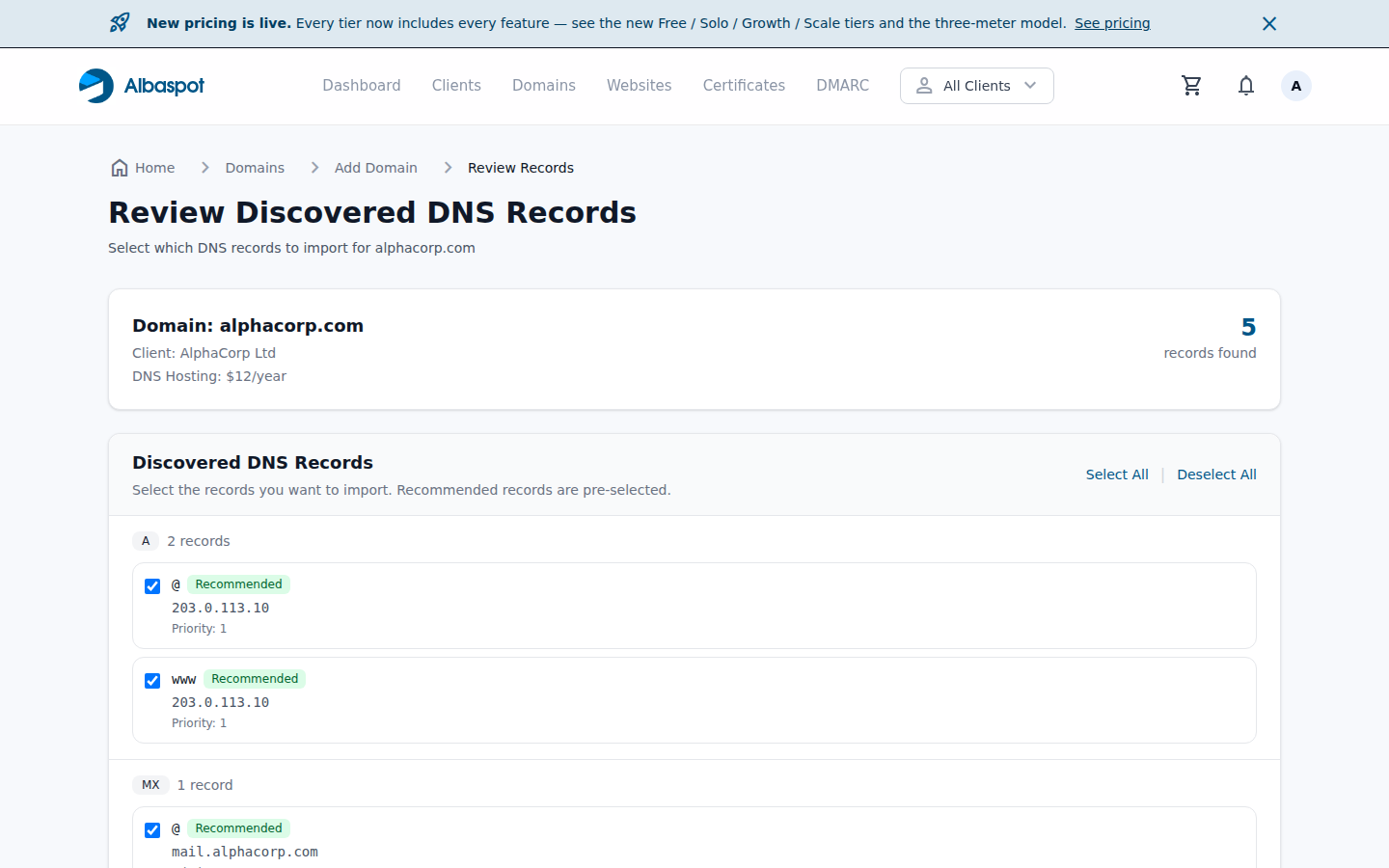Click the chevron between Home and Domains breadcrumbs
This screenshot has height=868, width=1389.
(204, 168)
